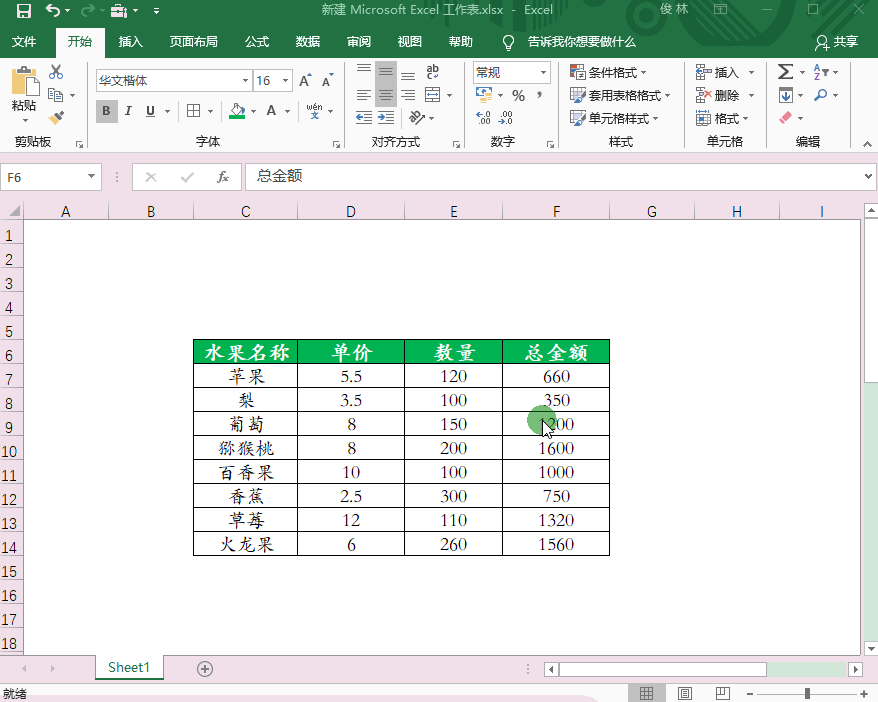This screenshot has width=878, height=702.
Task: Click the insert function fx icon
Action: [x=223, y=177]
